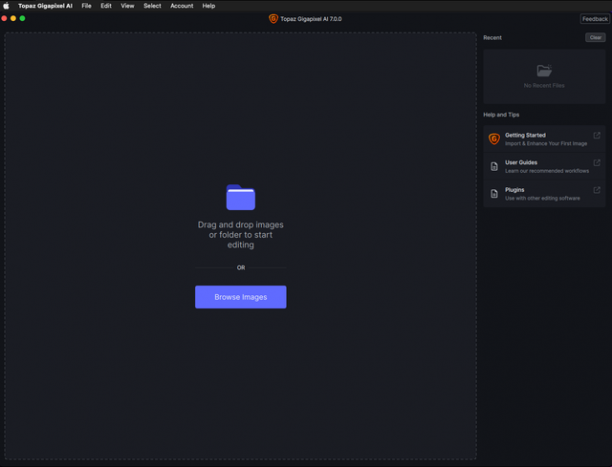Open the Plugins external link icon

(596, 190)
